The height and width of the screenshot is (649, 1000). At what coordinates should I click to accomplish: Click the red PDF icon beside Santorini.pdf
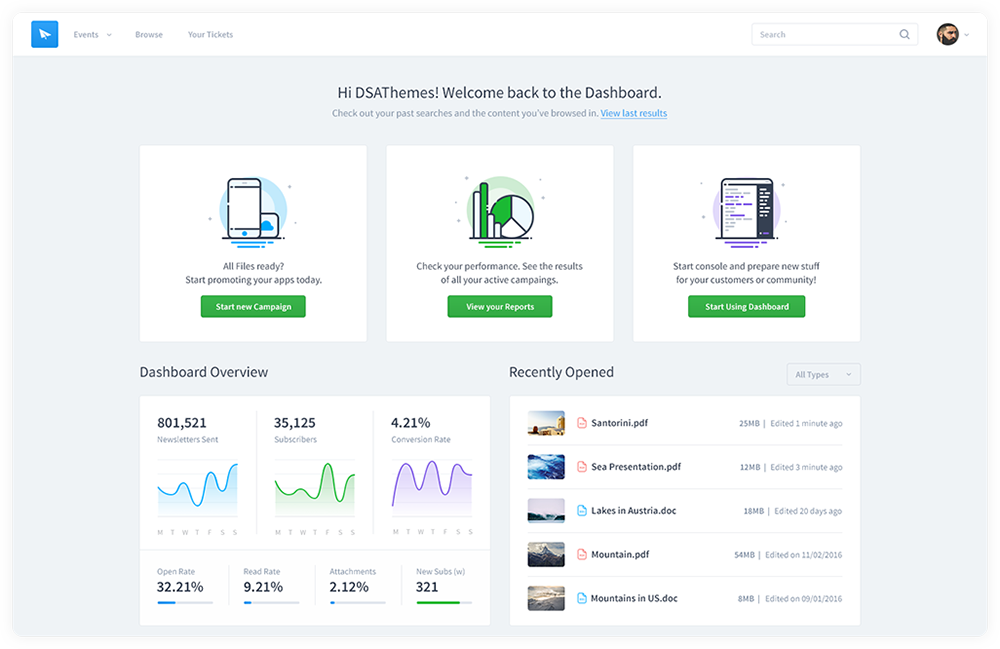582,423
